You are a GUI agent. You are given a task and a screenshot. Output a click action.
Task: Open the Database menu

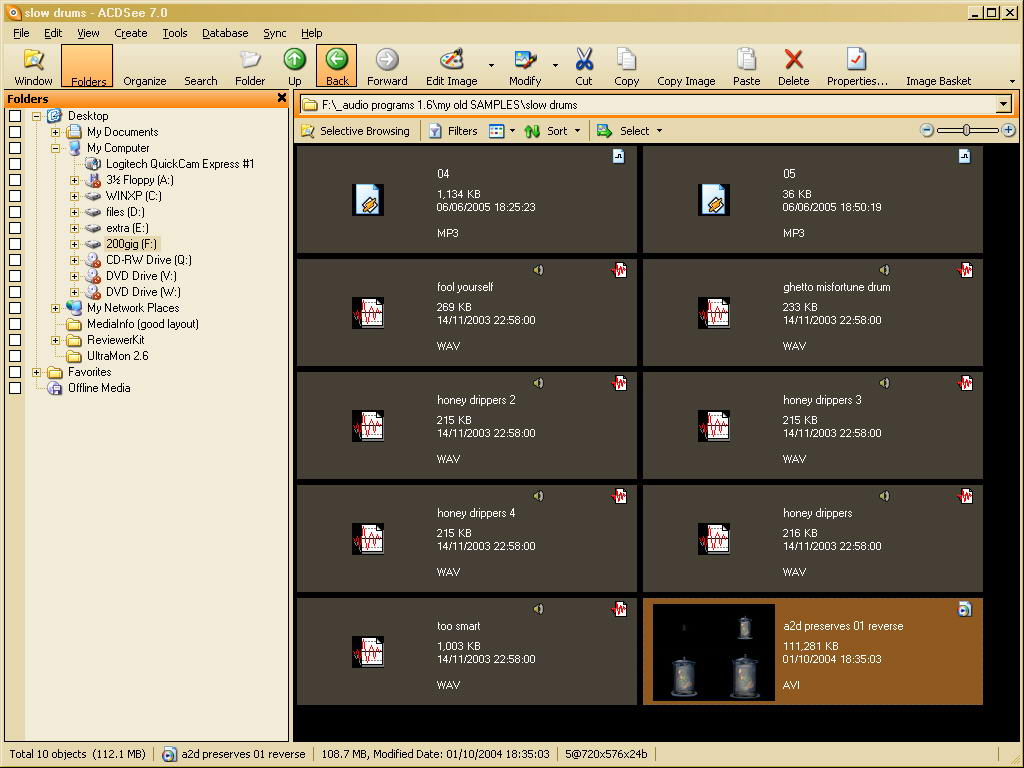tap(225, 33)
